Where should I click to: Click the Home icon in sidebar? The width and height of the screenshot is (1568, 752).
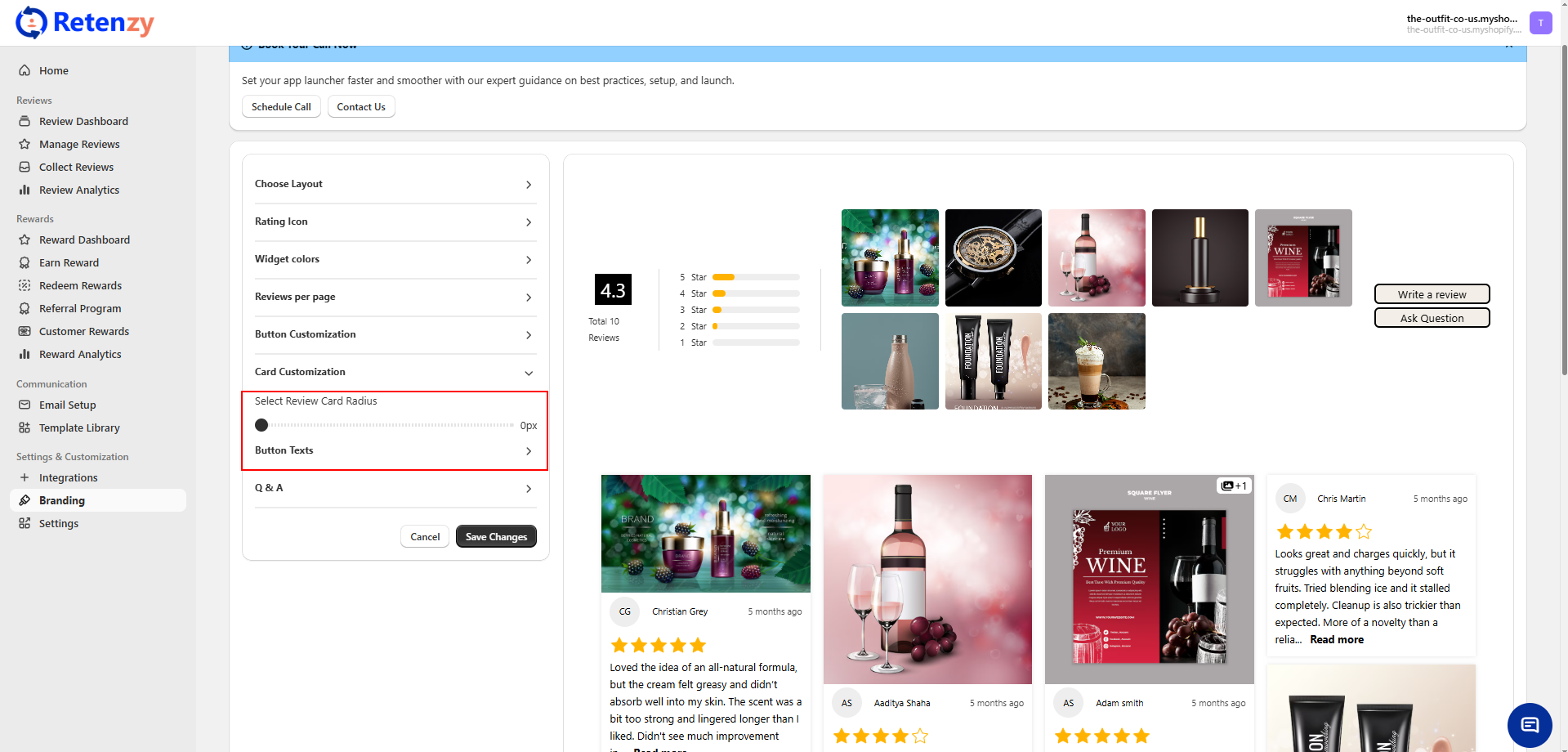(x=25, y=71)
